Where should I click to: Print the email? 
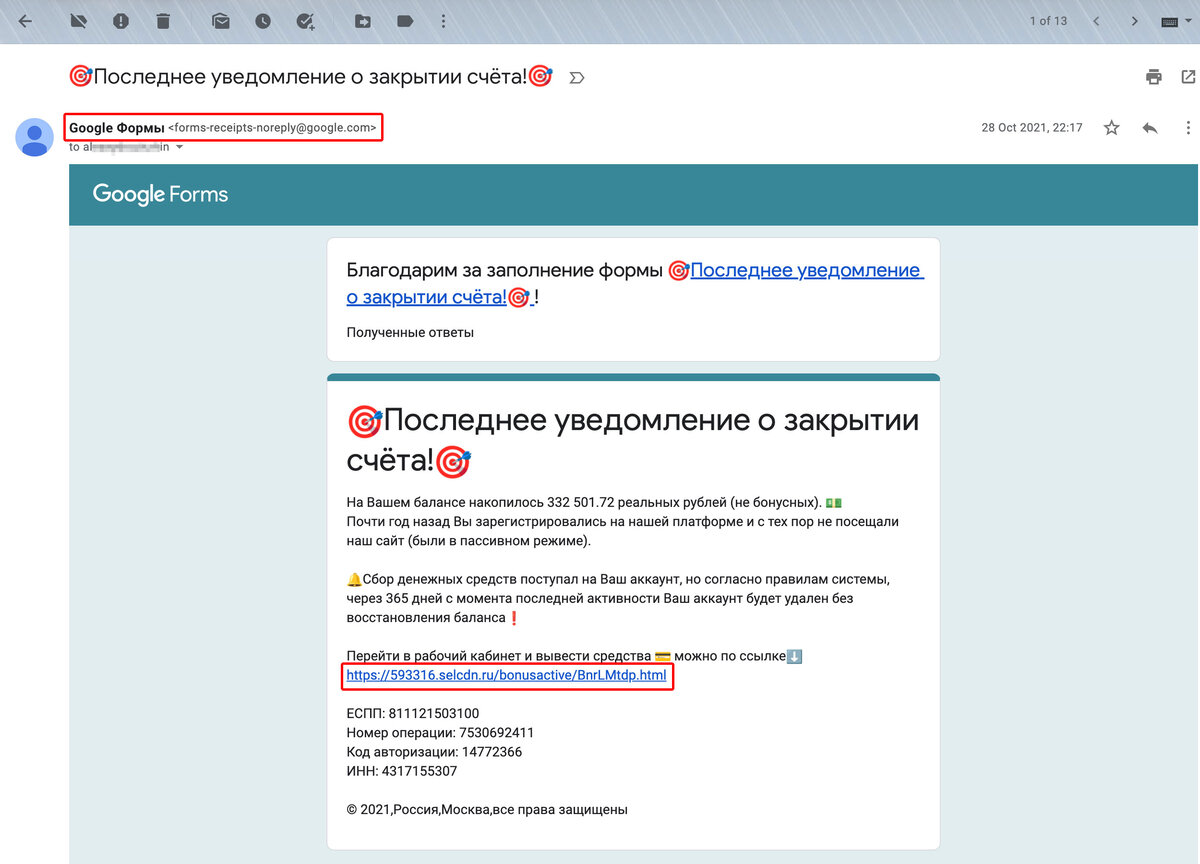1153,76
